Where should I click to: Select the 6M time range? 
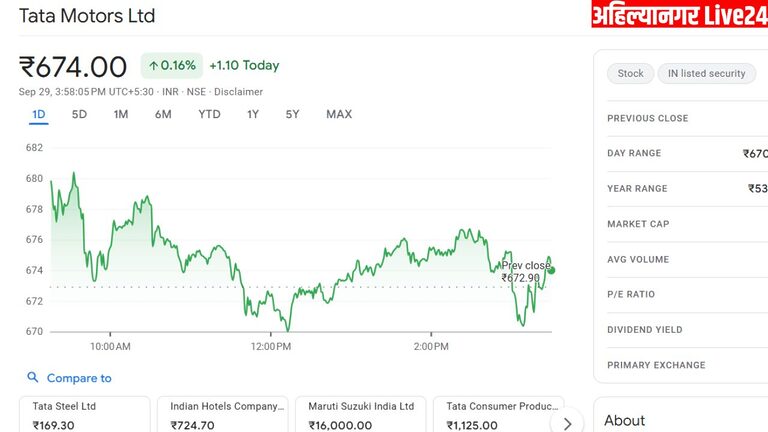pos(163,114)
